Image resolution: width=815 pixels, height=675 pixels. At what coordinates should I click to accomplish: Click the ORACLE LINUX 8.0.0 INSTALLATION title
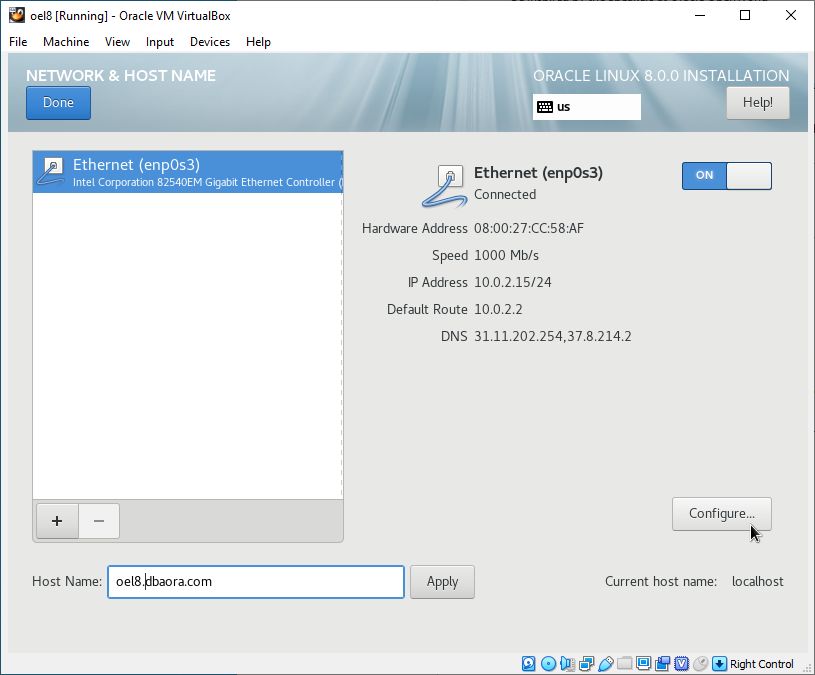[x=661, y=75]
